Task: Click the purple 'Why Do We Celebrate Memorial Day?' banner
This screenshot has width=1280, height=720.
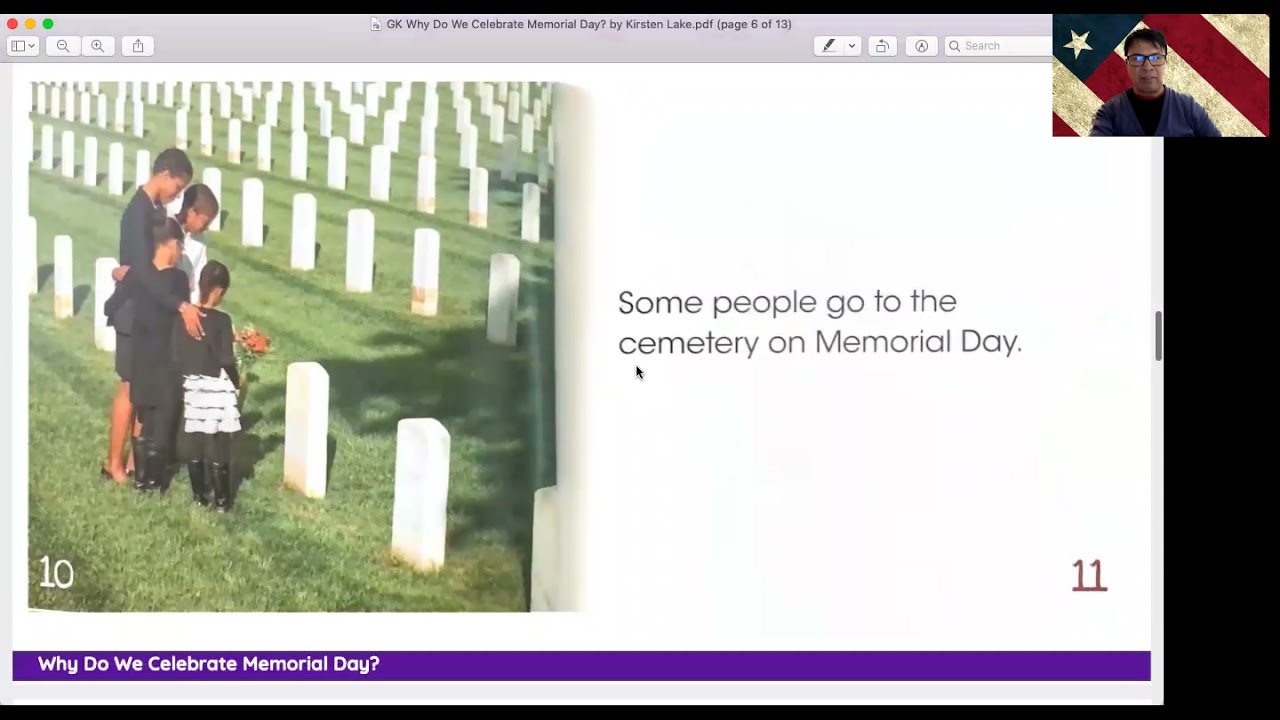Action: coord(581,665)
